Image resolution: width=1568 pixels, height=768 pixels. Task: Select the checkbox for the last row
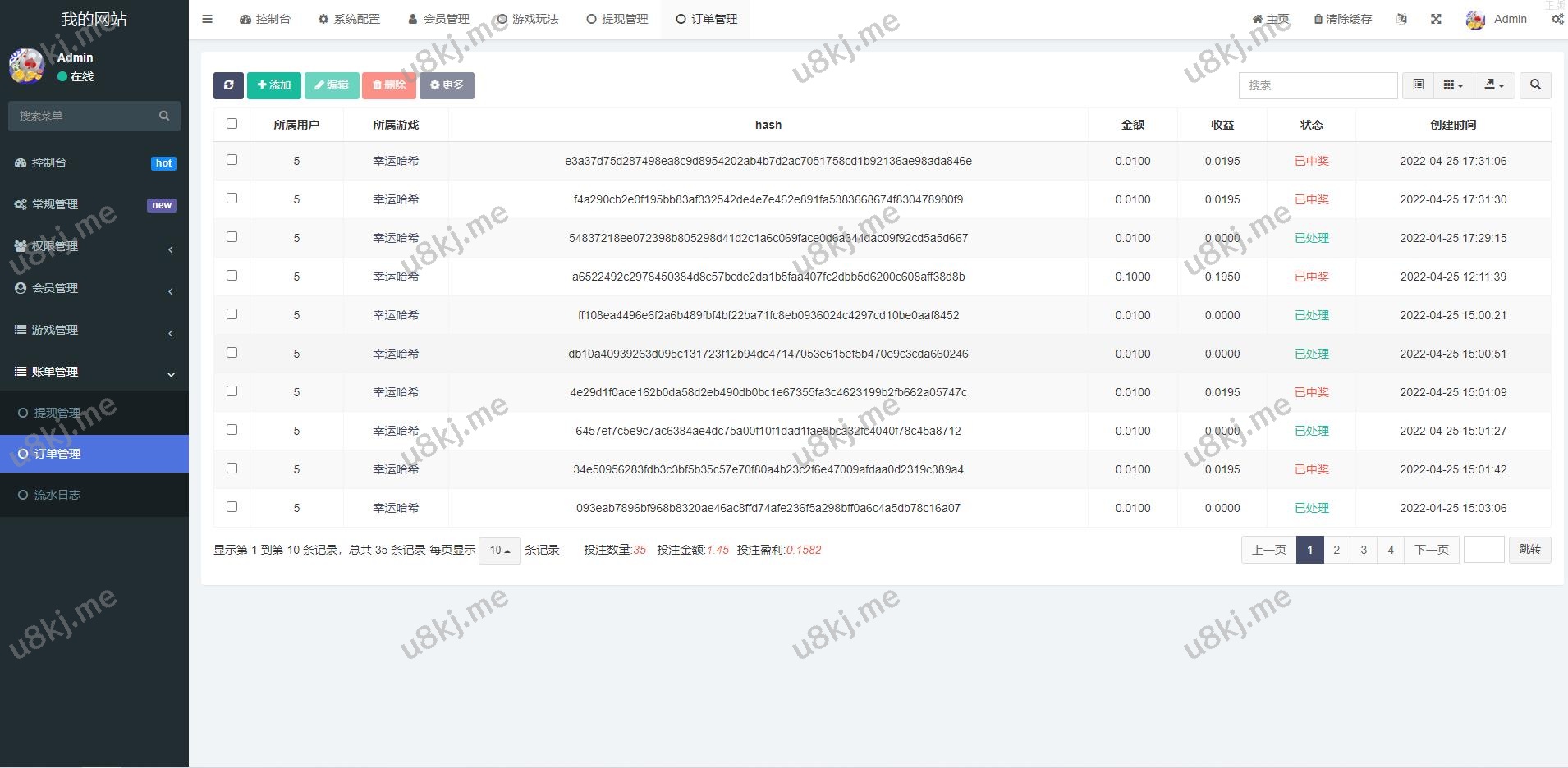pos(232,507)
